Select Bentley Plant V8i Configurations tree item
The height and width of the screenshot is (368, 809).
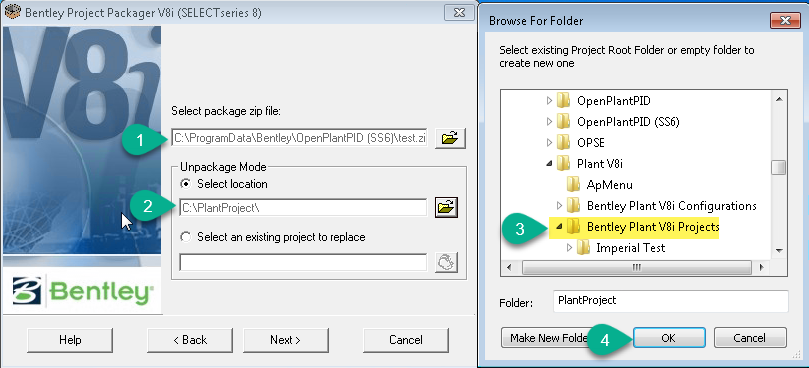tap(672, 205)
